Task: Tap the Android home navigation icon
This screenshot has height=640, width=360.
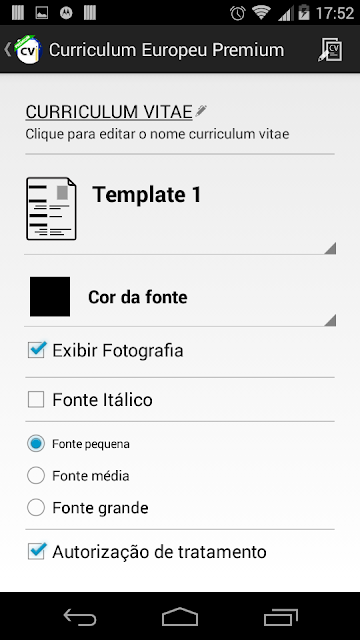Action: pos(180,616)
